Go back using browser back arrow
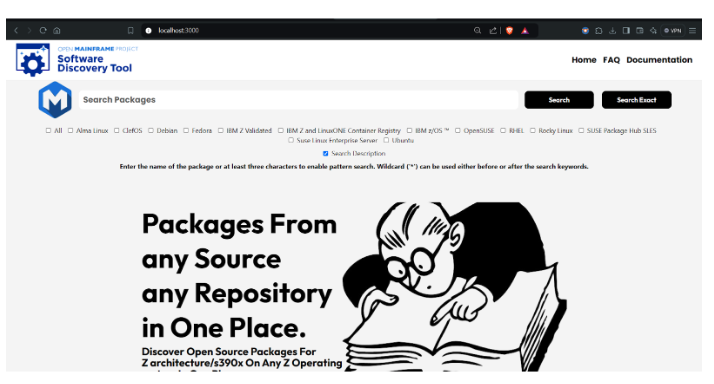The width and height of the screenshot is (714, 384). 16,31
